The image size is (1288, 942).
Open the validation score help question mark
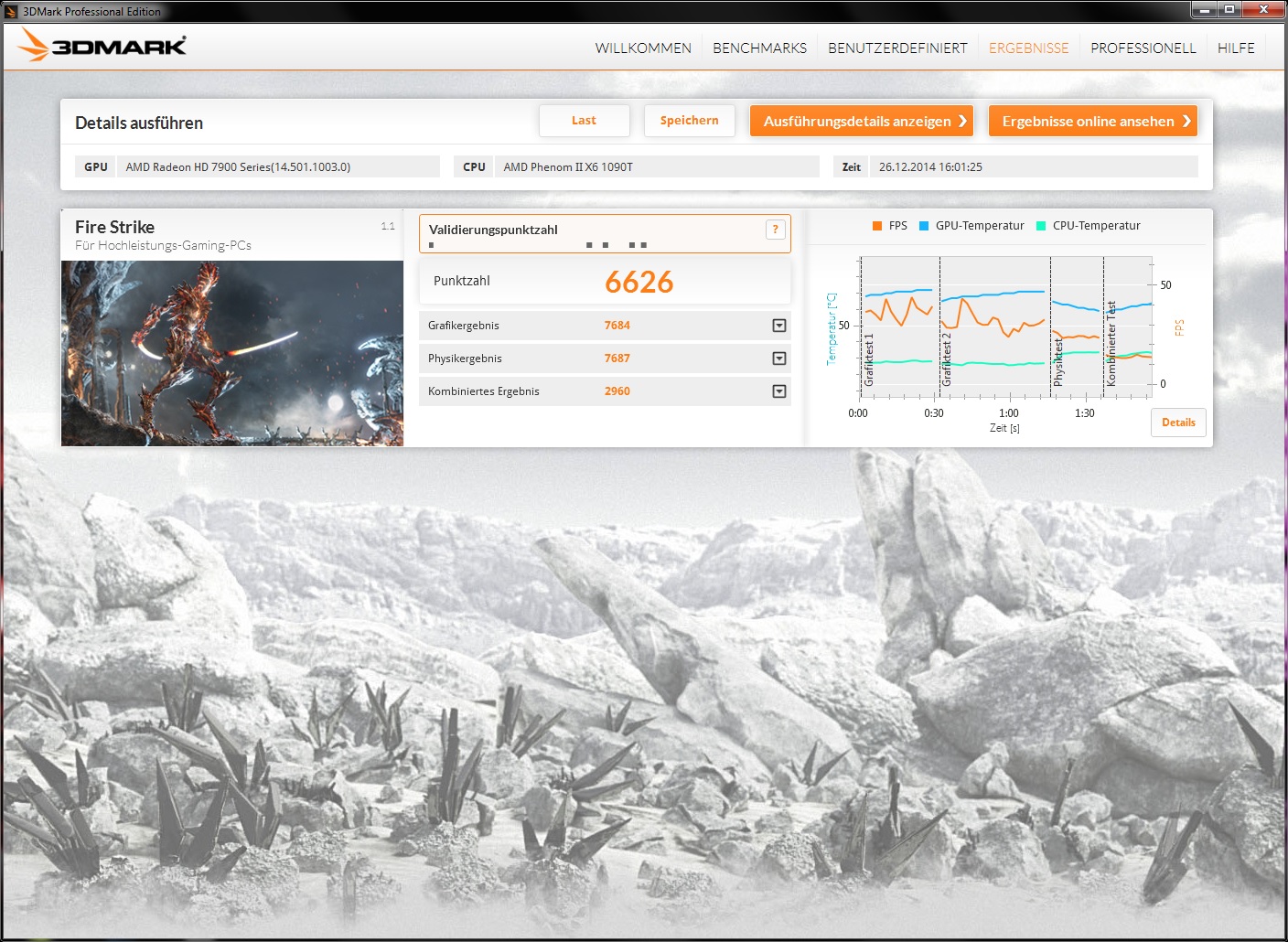775,230
